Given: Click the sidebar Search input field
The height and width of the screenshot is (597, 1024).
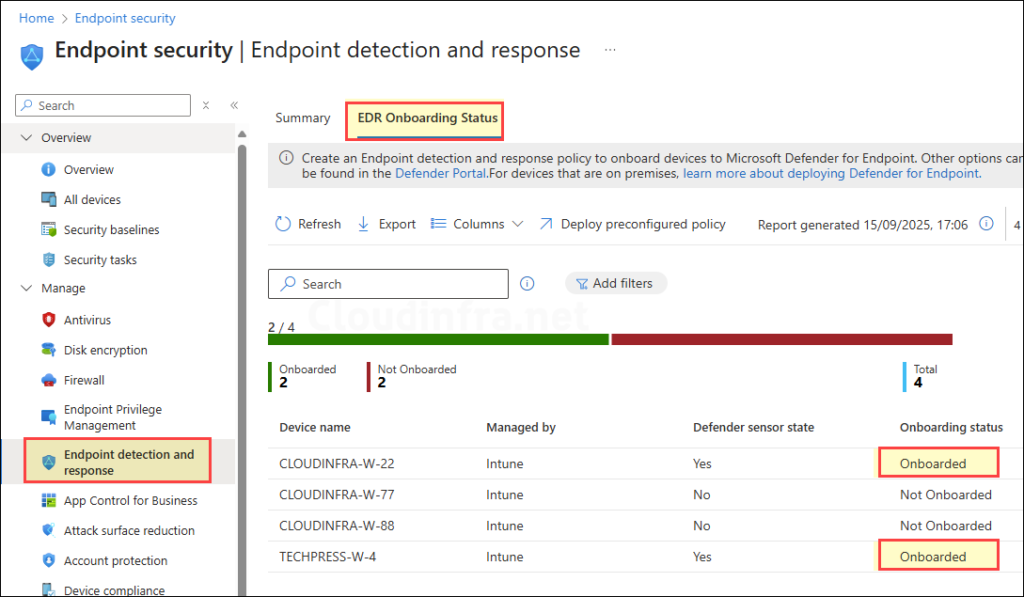Looking at the screenshot, I should click(x=103, y=105).
